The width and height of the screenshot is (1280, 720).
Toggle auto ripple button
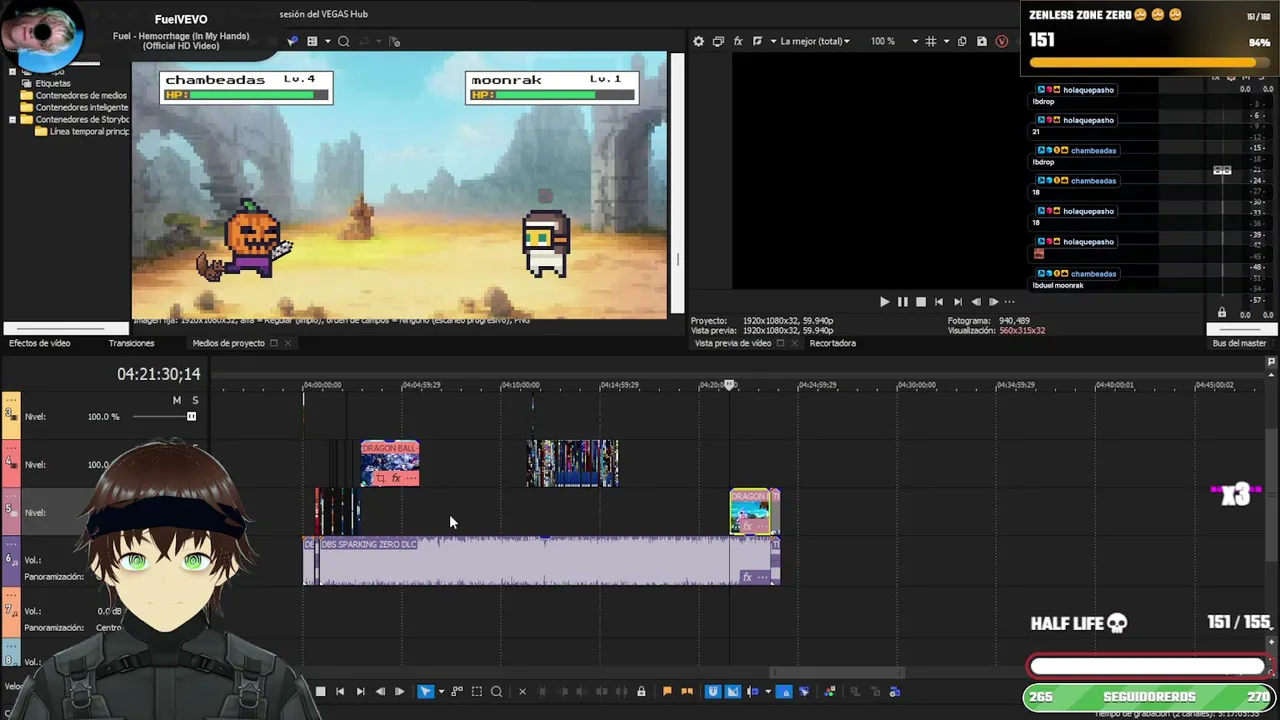tap(753, 691)
